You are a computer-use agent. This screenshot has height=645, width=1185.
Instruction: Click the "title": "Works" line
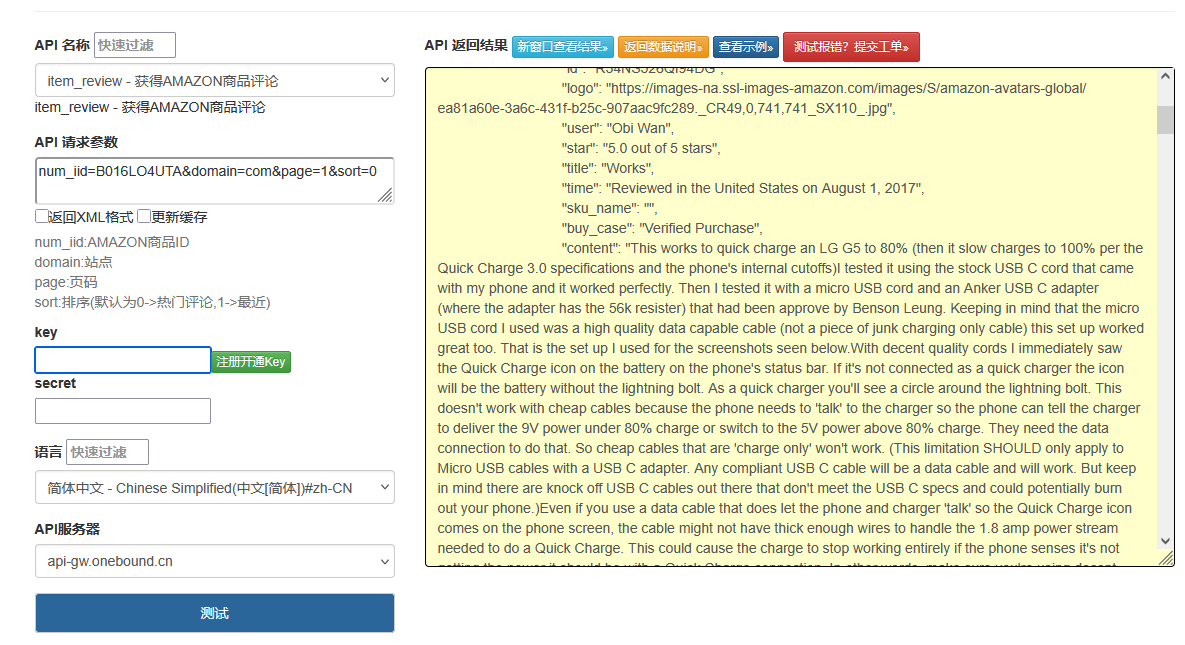click(608, 168)
